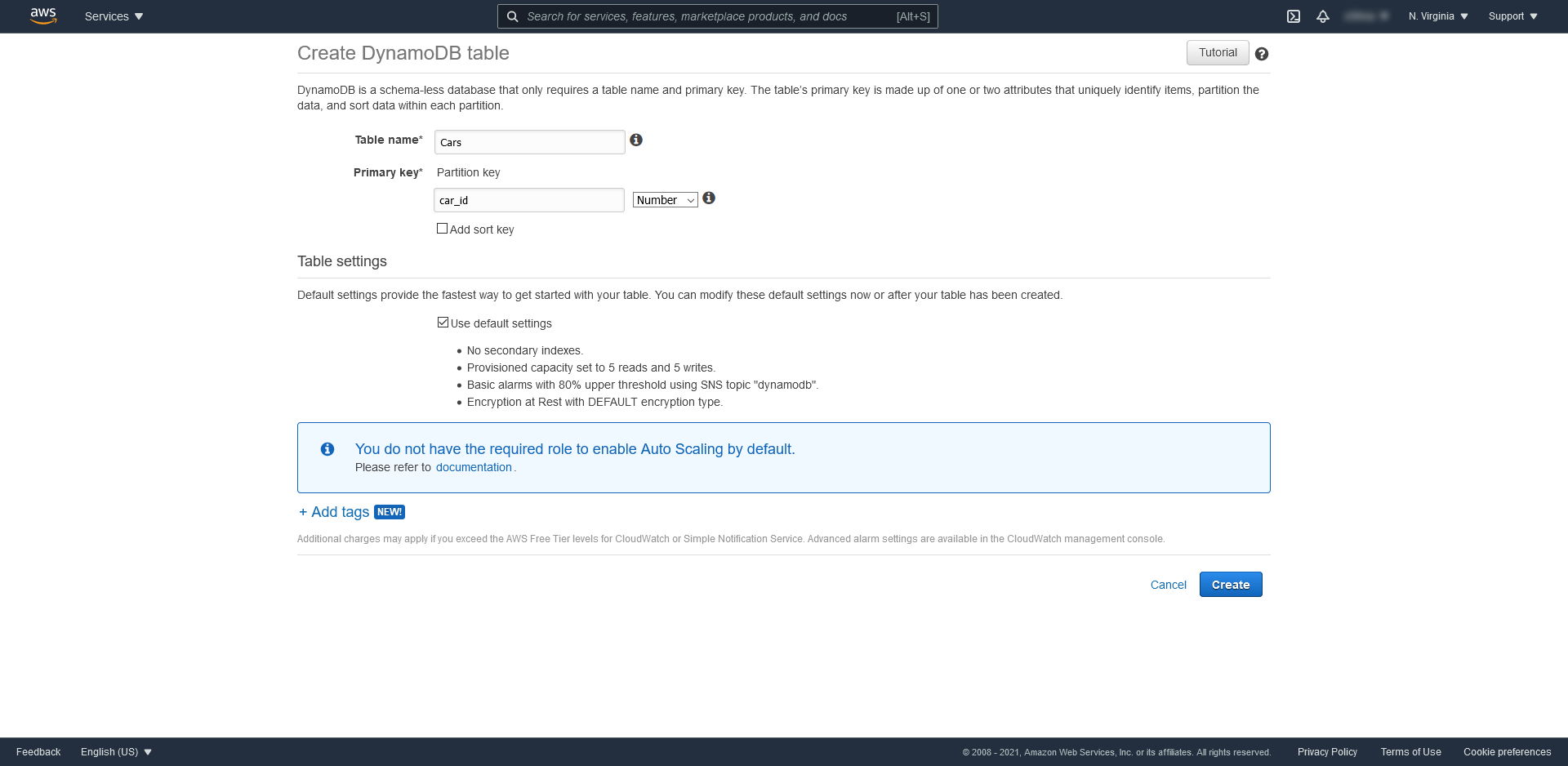The width and height of the screenshot is (1568, 766).
Task: Click the Auto Scaling role warning headline
Action: 575,449
